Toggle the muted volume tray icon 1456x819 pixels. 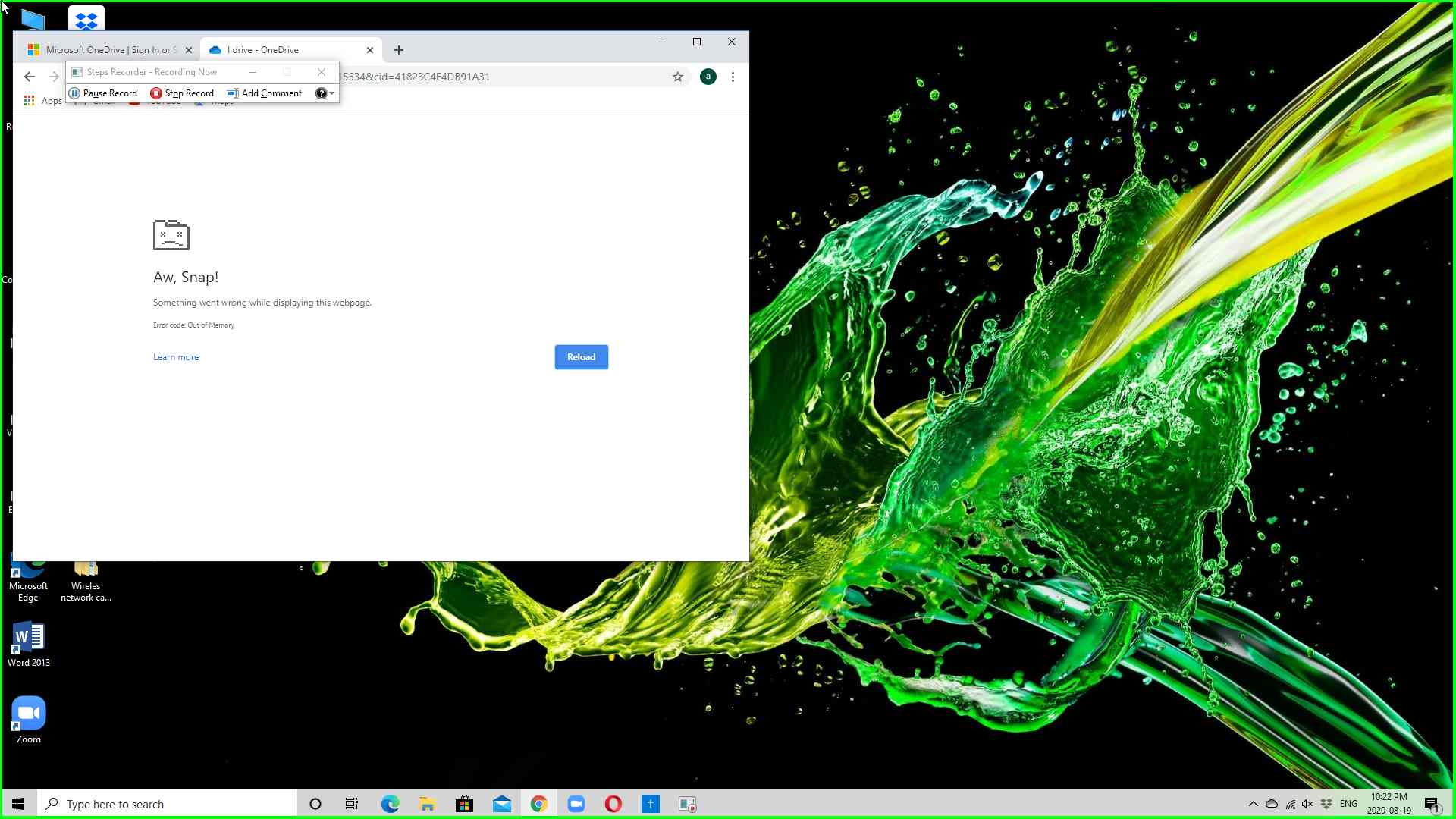(x=1307, y=804)
